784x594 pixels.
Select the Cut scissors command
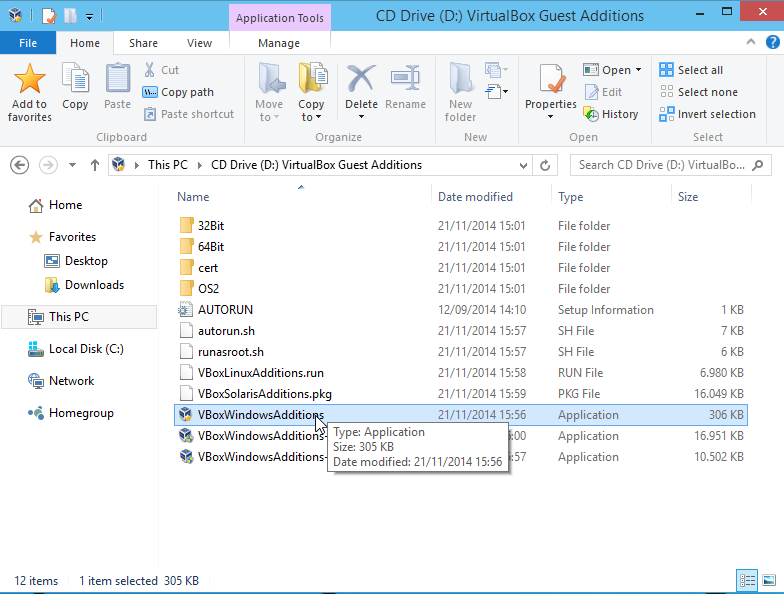(162, 70)
